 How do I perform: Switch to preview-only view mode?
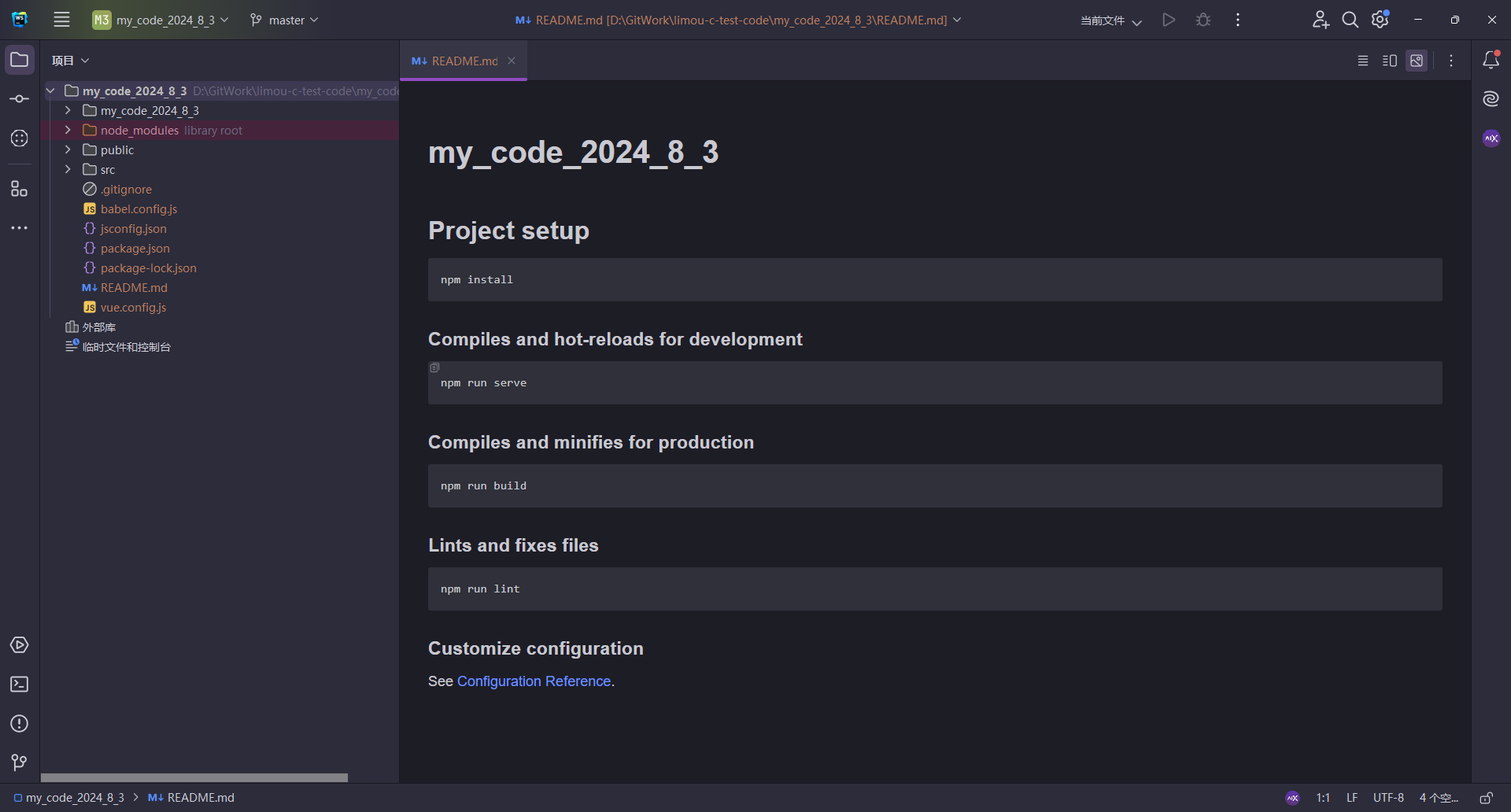point(1417,61)
